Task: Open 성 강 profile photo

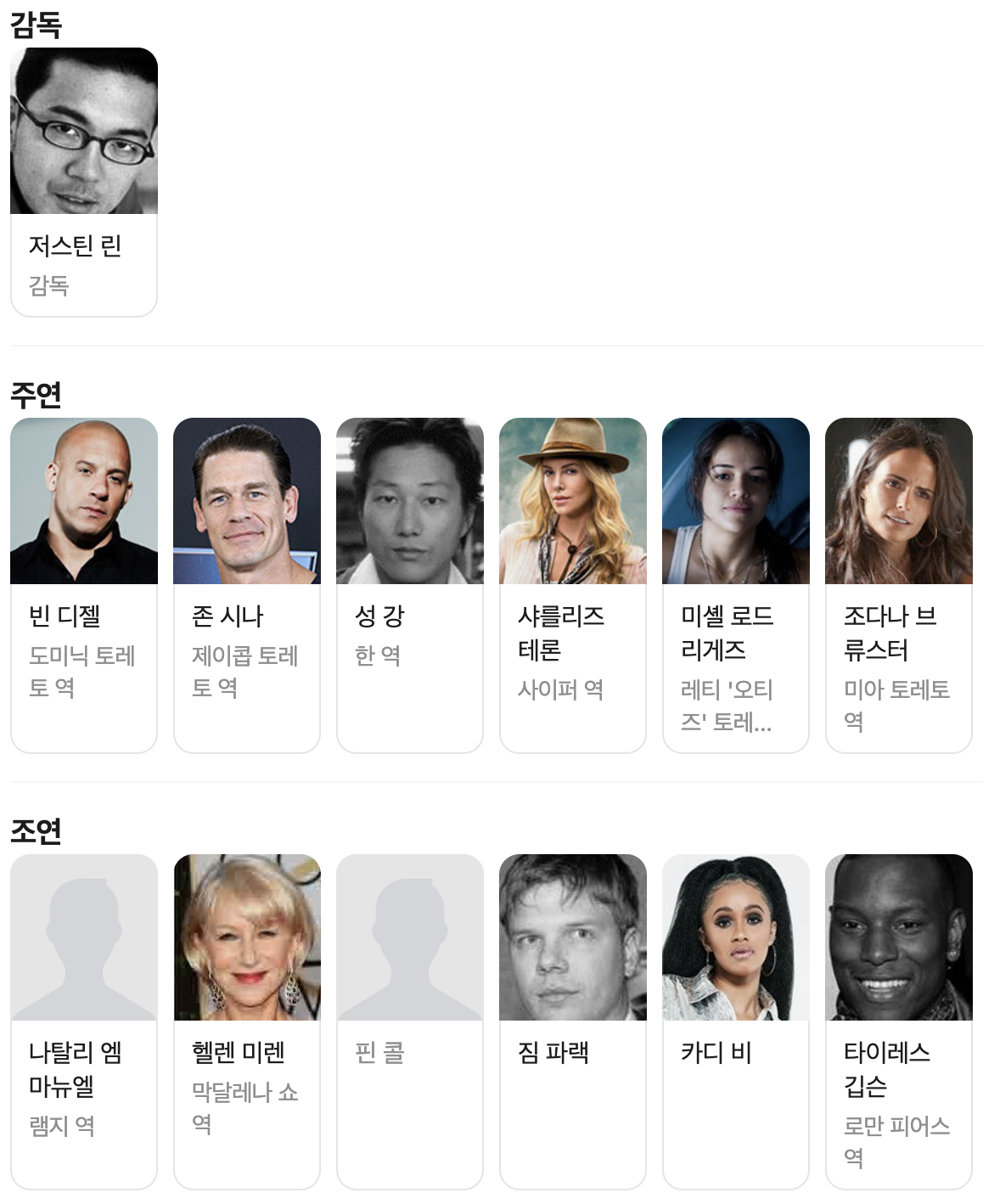Action: [x=410, y=501]
